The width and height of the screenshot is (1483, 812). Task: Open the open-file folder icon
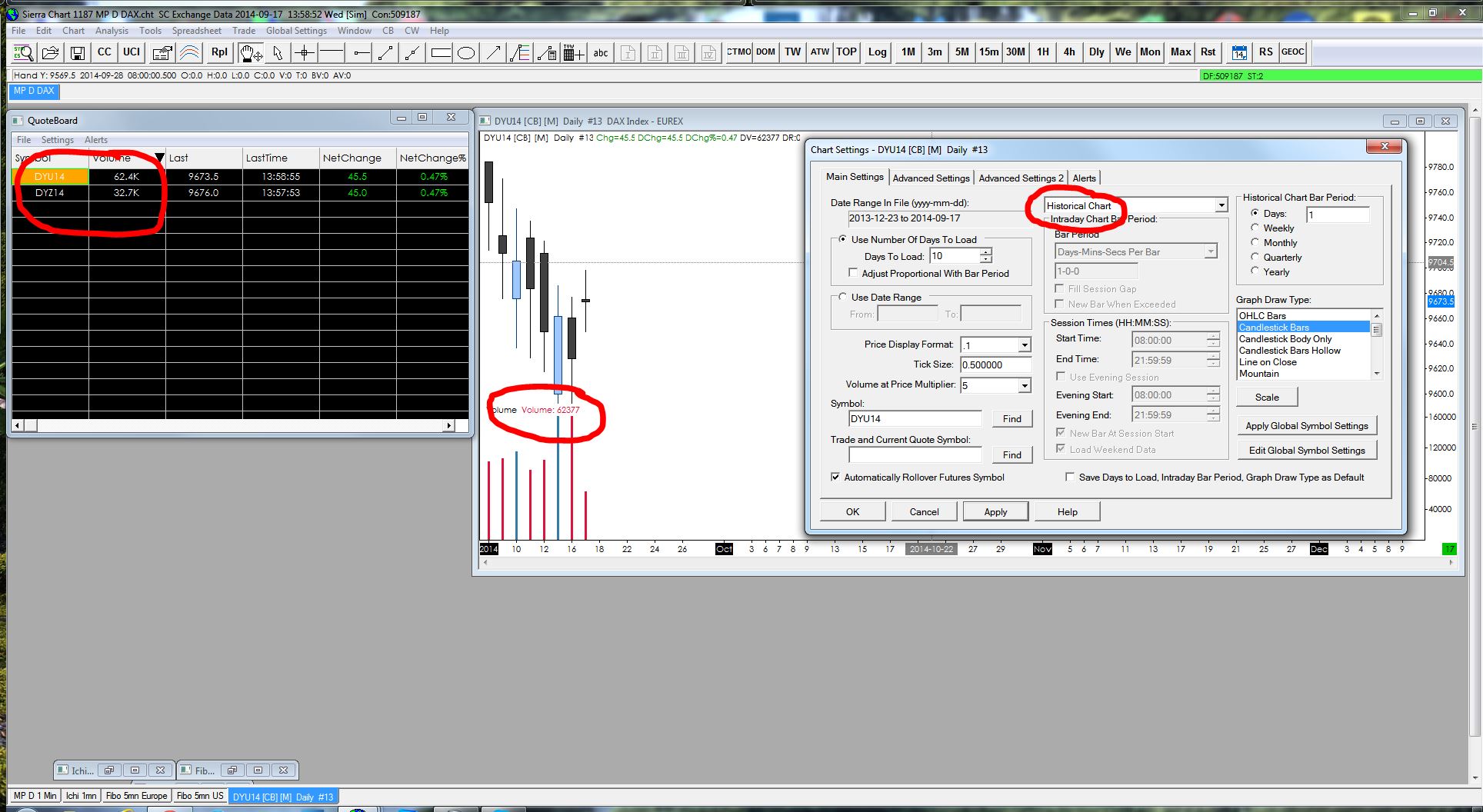51,52
